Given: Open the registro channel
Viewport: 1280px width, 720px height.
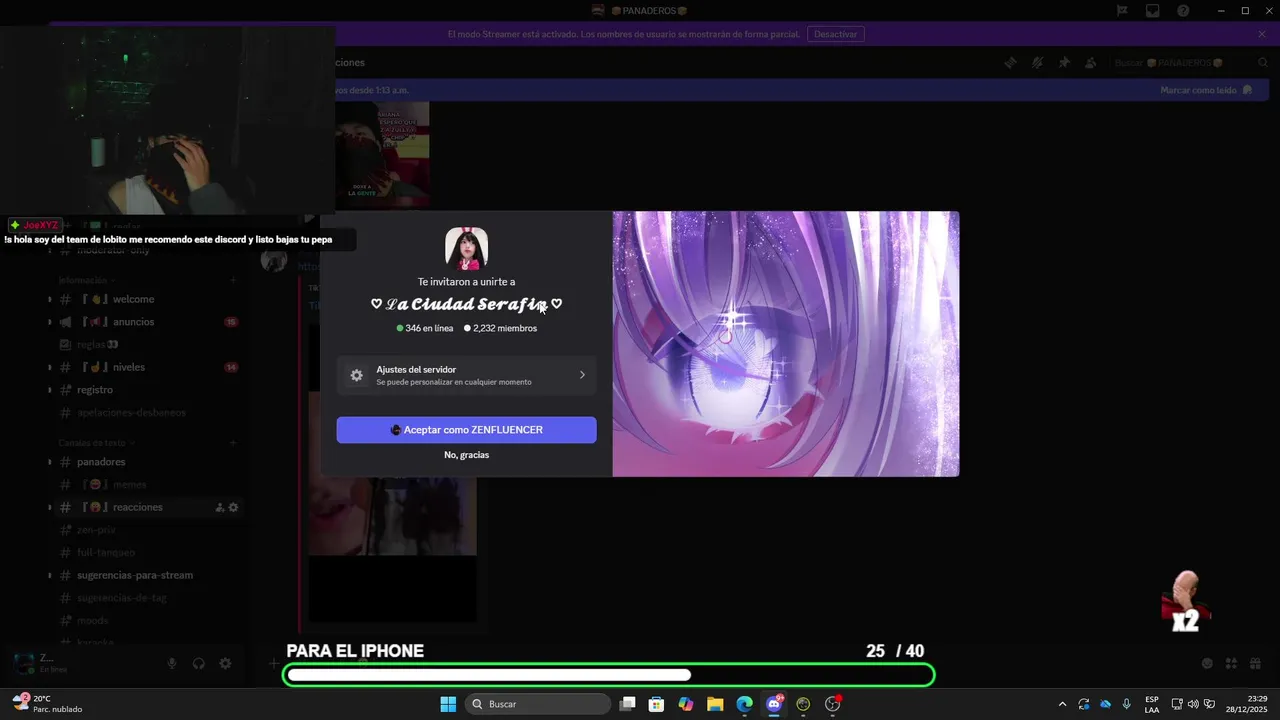Looking at the screenshot, I should point(145,389).
